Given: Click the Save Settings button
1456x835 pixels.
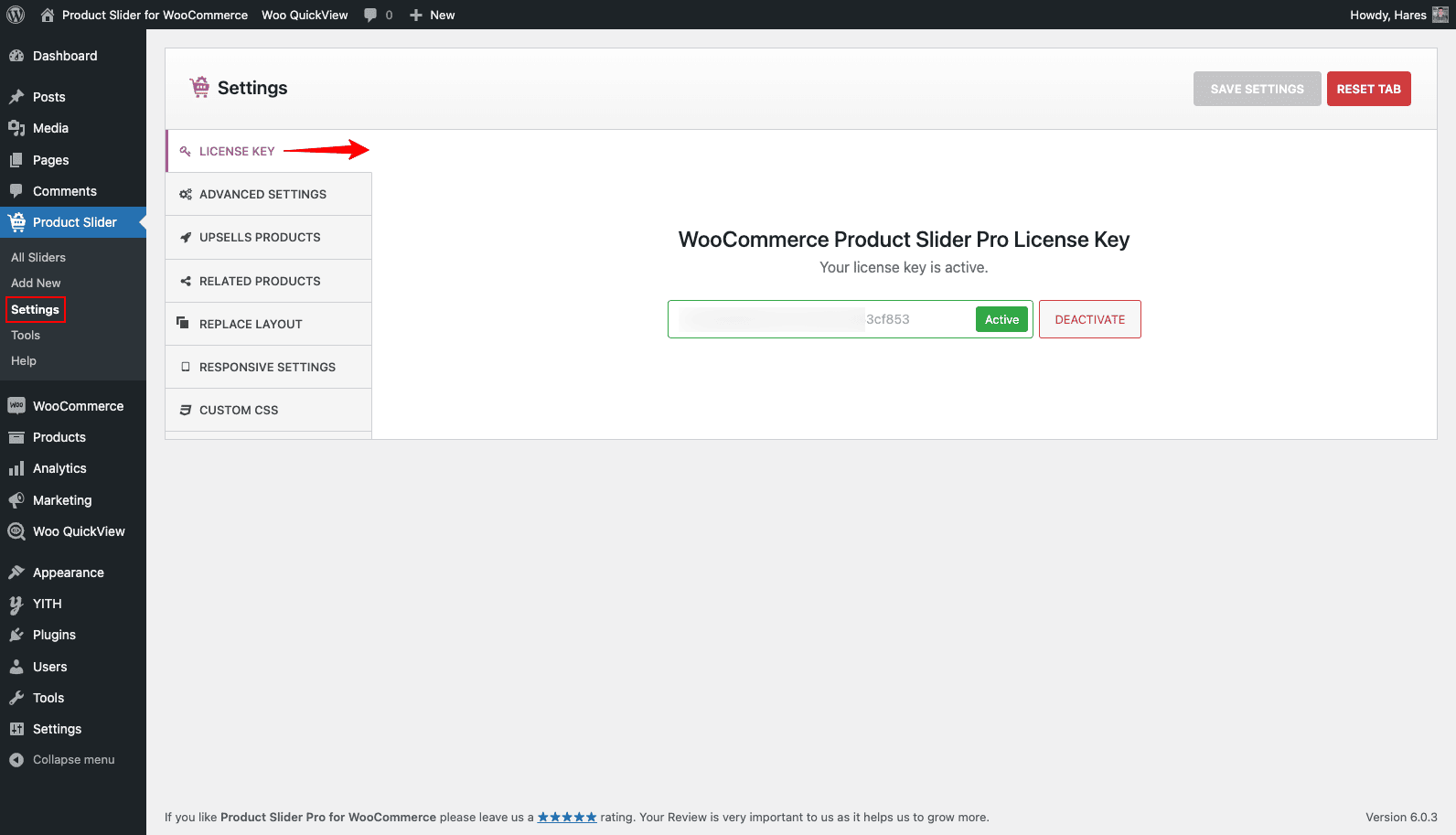Looking at the screenshot, I should (1257, 89).
